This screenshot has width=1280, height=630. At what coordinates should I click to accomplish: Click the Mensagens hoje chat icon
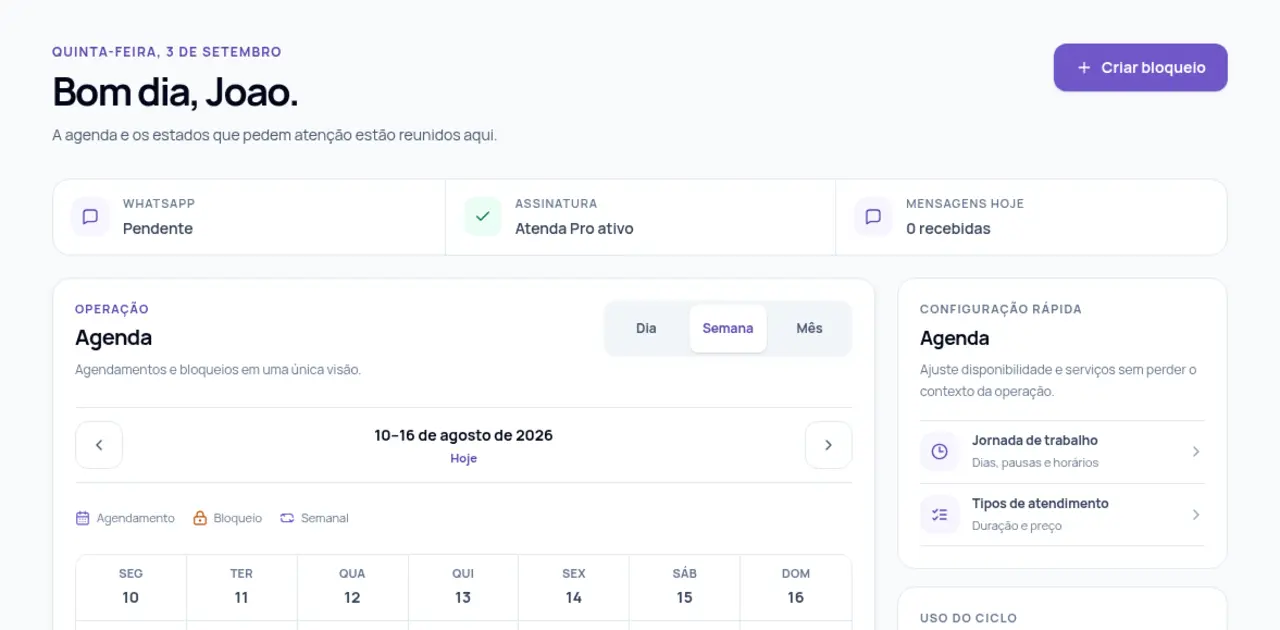tap(873, 216)
